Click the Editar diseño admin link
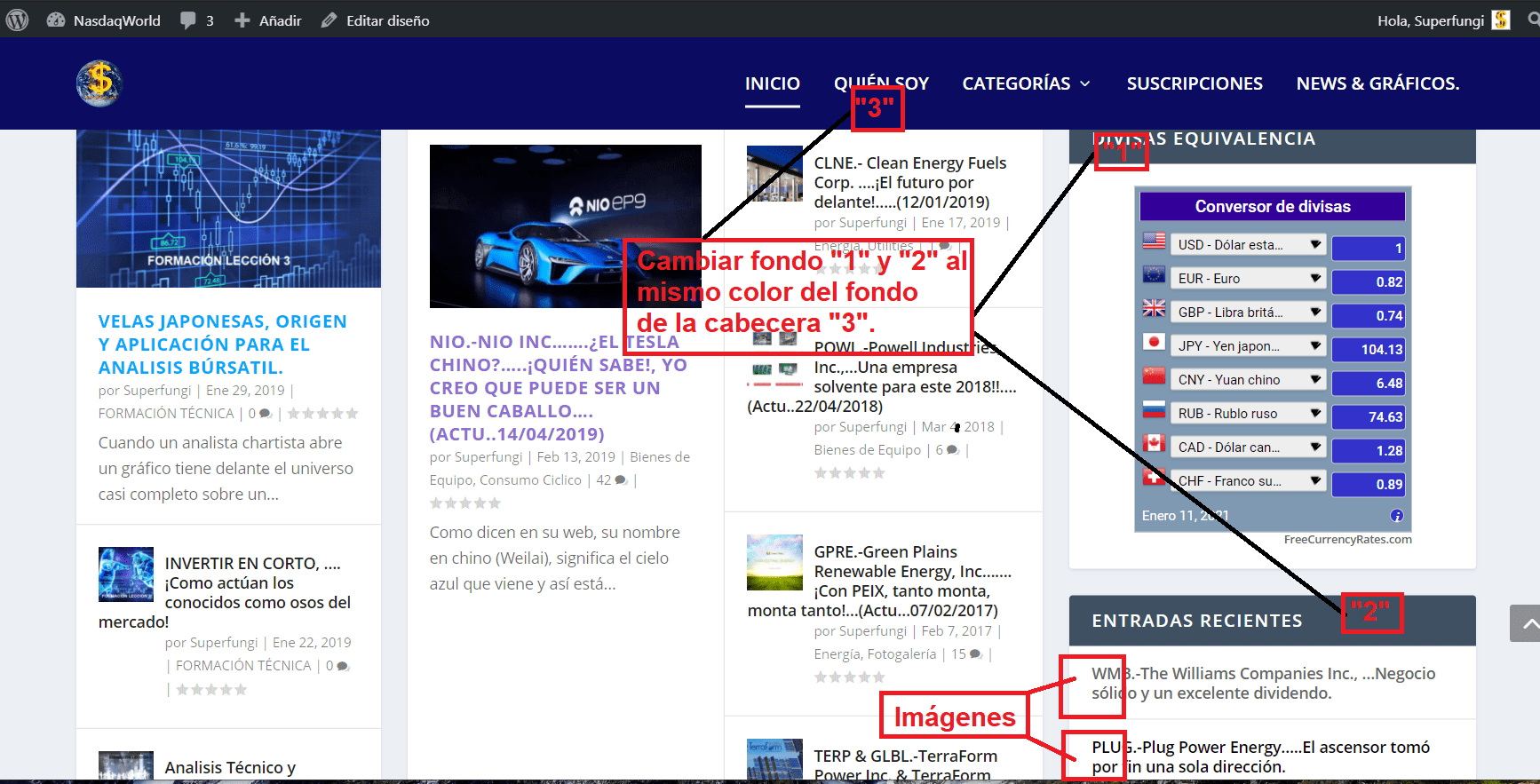Image resolution: width=1540 pixels, height=784 pixels. [x=387, y=20]
